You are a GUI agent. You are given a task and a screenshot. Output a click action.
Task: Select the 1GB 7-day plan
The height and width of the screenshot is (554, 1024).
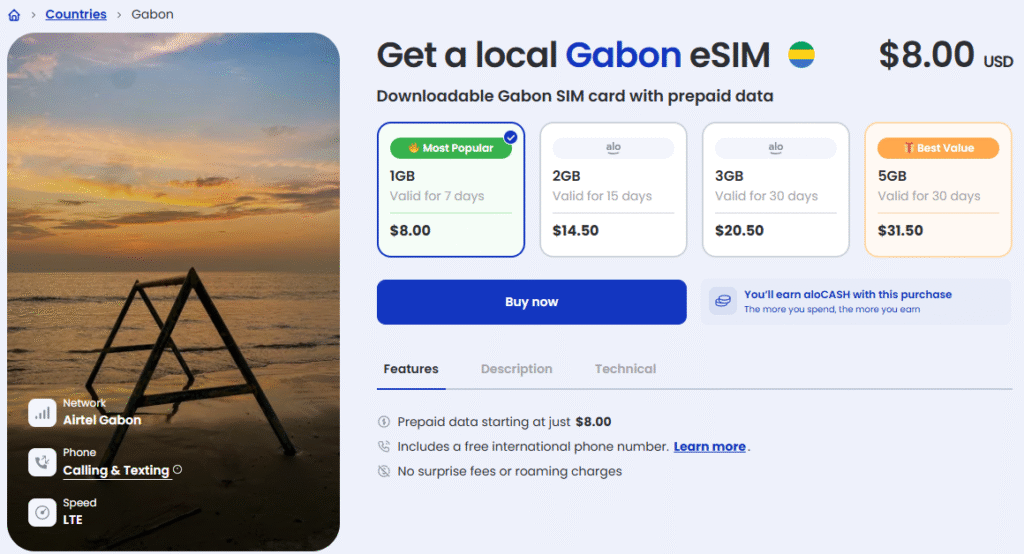pyautogui.click(x=451, y=190)
